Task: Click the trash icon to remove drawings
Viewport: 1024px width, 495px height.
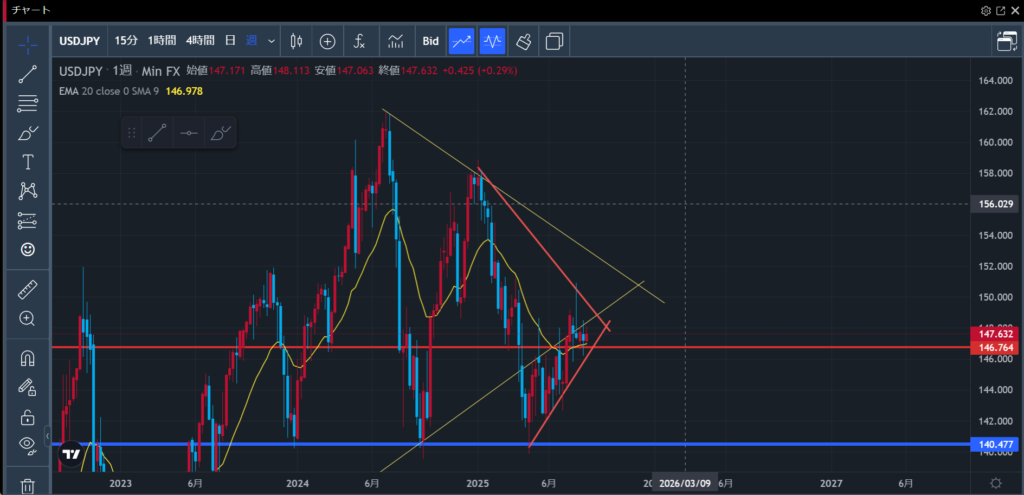Action: point(27,486)
